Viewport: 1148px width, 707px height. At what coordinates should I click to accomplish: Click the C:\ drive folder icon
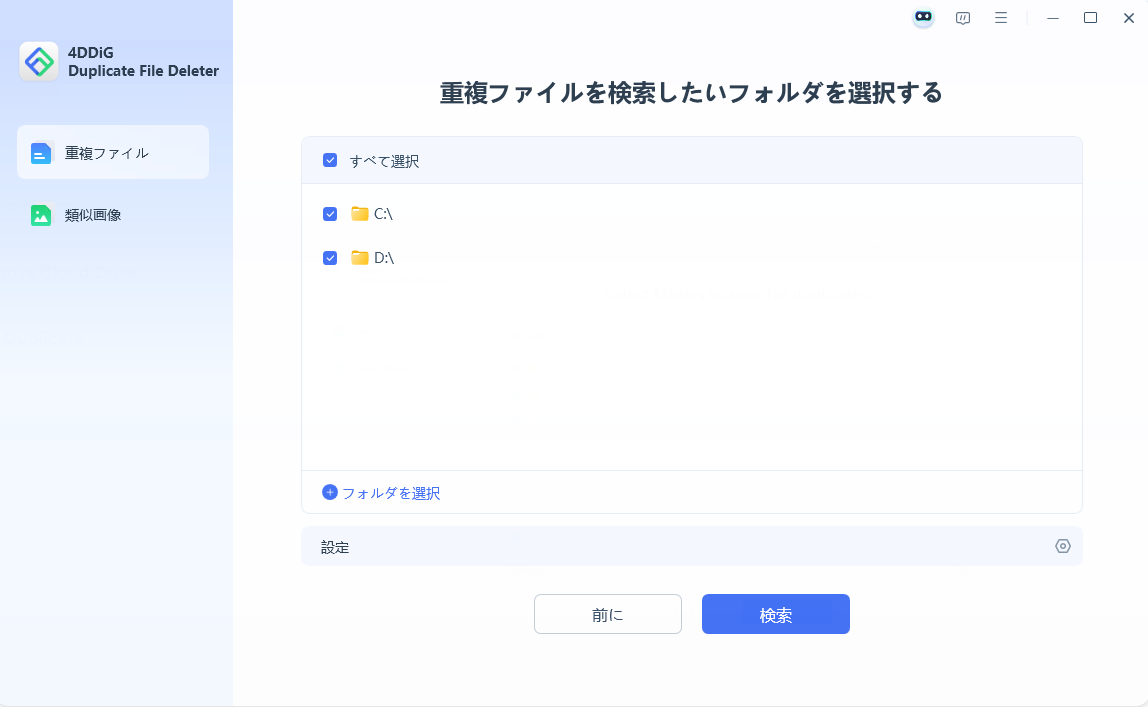click(x=360, y=213)
